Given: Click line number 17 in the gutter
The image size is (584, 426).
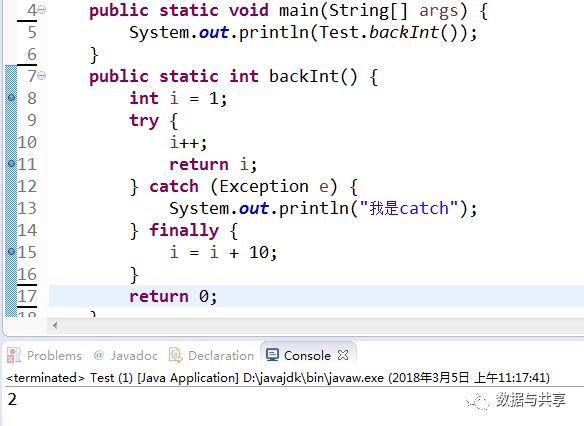Looking at the screenshot, I should pyautogui.click(x=27, y=296).
